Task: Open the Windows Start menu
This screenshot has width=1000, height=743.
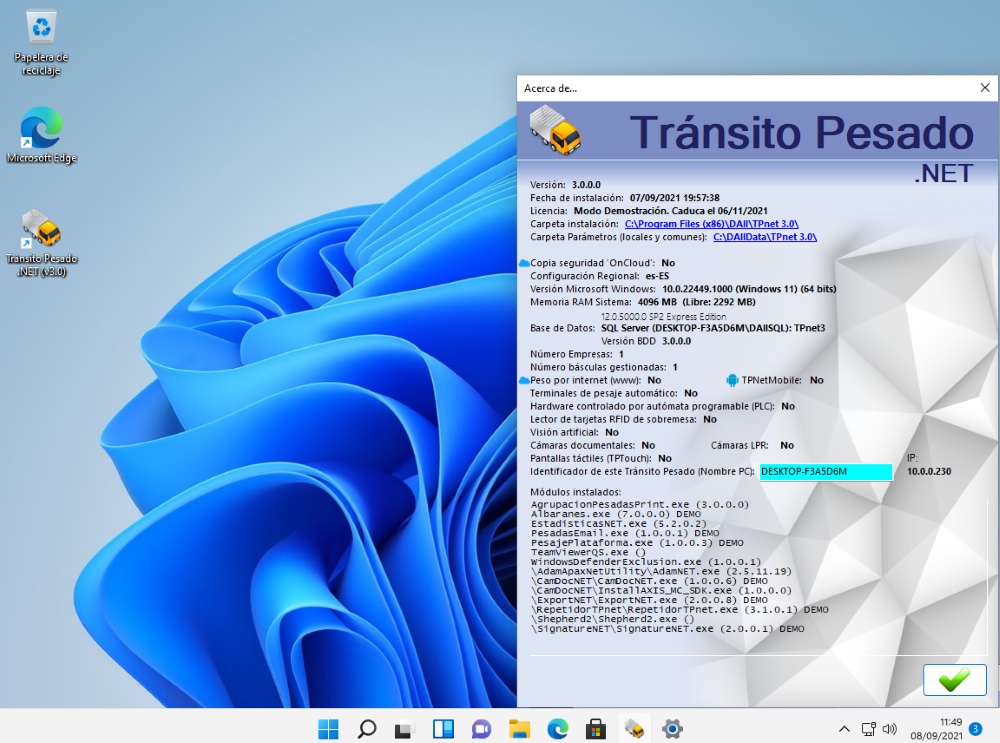Action: click(x=328, y=728)
